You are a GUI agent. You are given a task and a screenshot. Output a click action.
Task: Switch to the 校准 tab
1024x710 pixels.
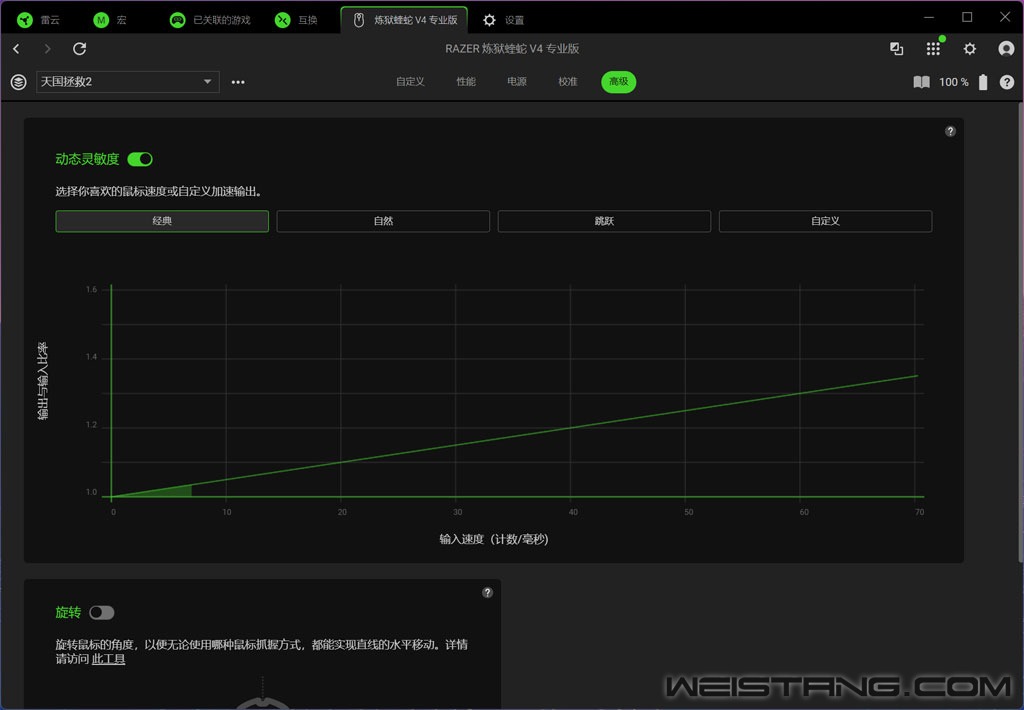tap(568, 82)
